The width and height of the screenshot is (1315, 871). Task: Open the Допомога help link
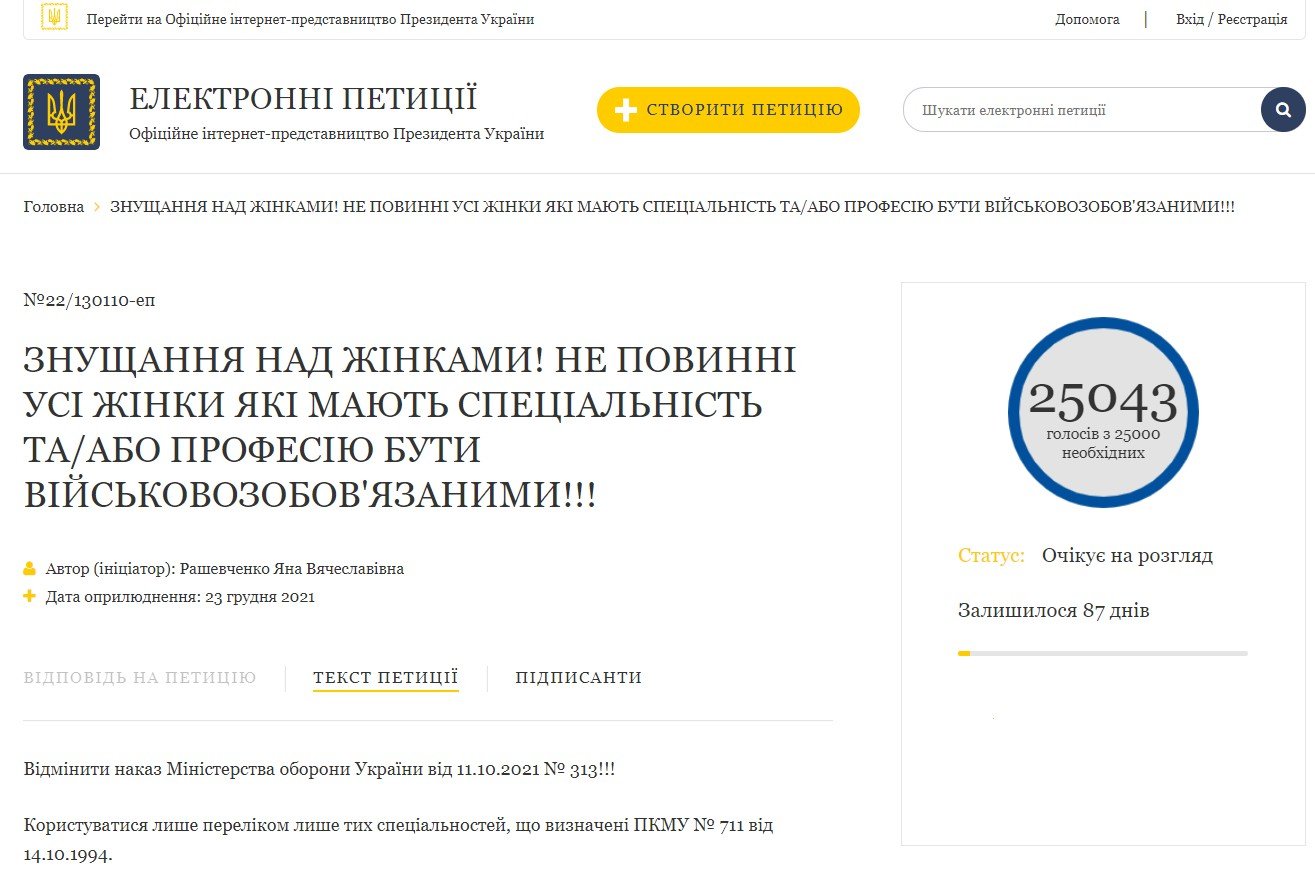[x=1087, y=19]
